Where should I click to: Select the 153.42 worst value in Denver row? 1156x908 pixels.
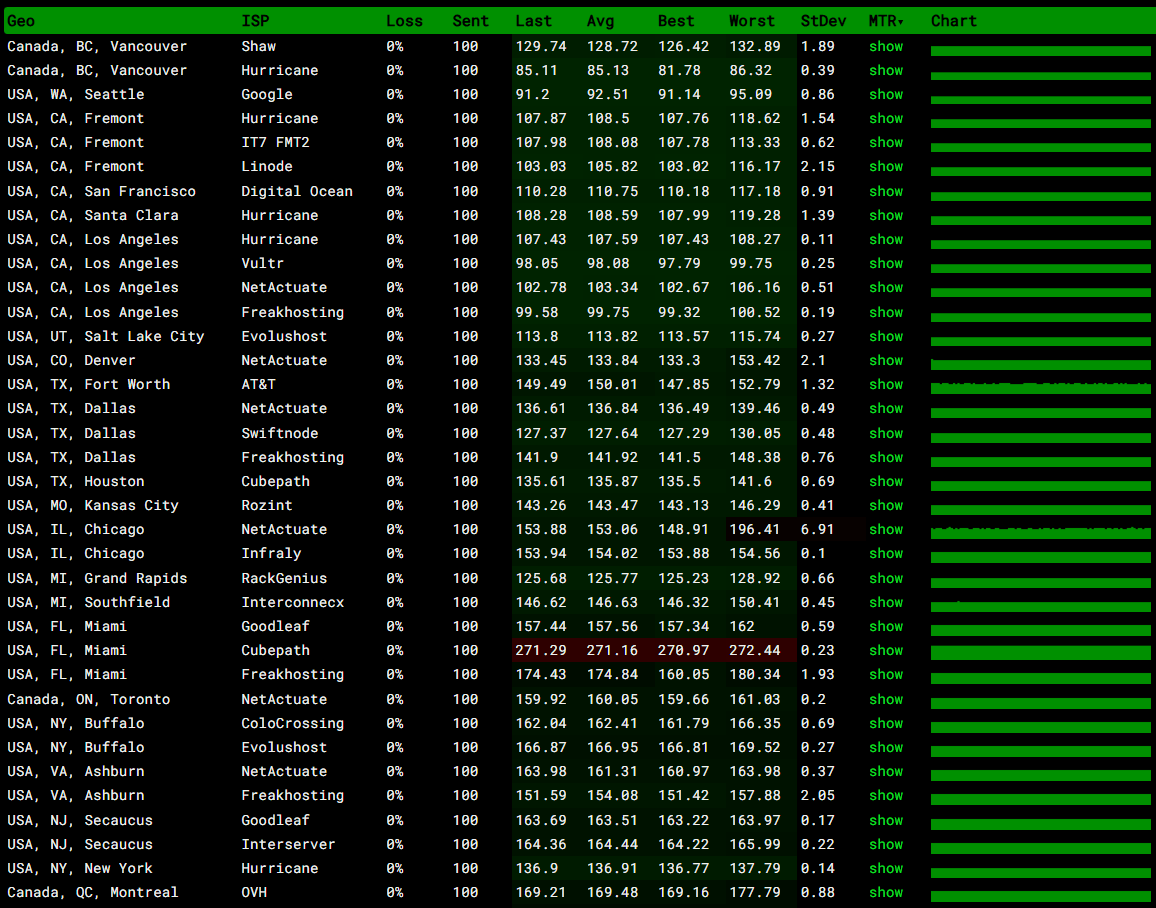(x=754, y=360)
